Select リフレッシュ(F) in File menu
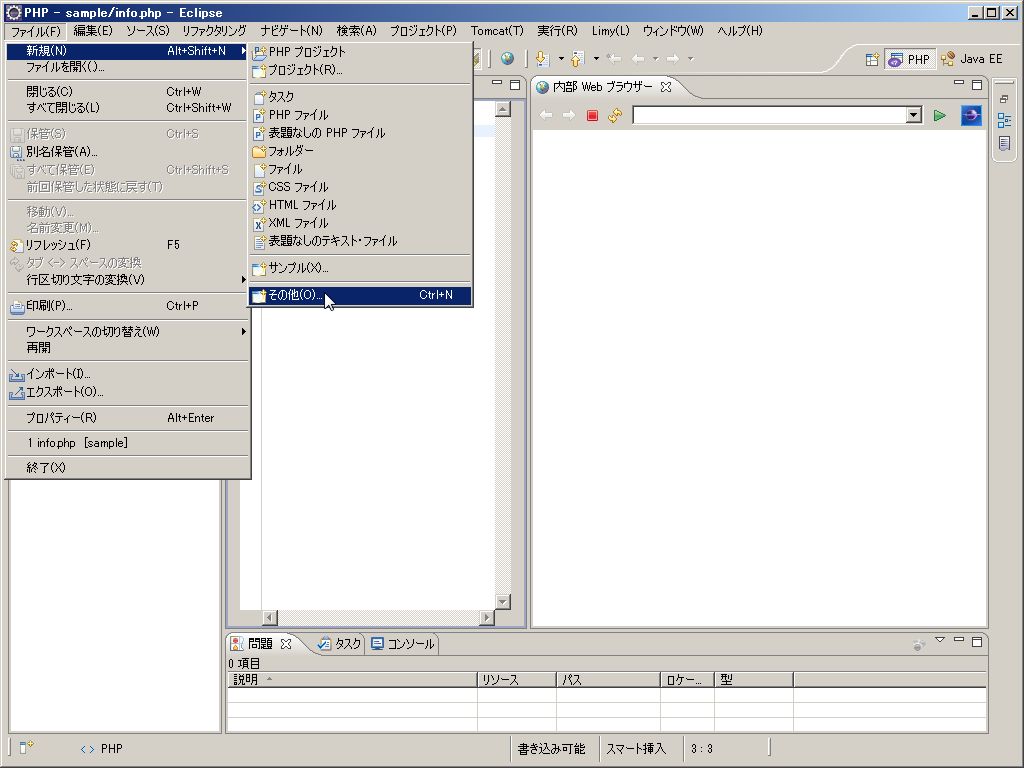The width and height of the screenshot is (1024, 768). (x=127, y=245)
